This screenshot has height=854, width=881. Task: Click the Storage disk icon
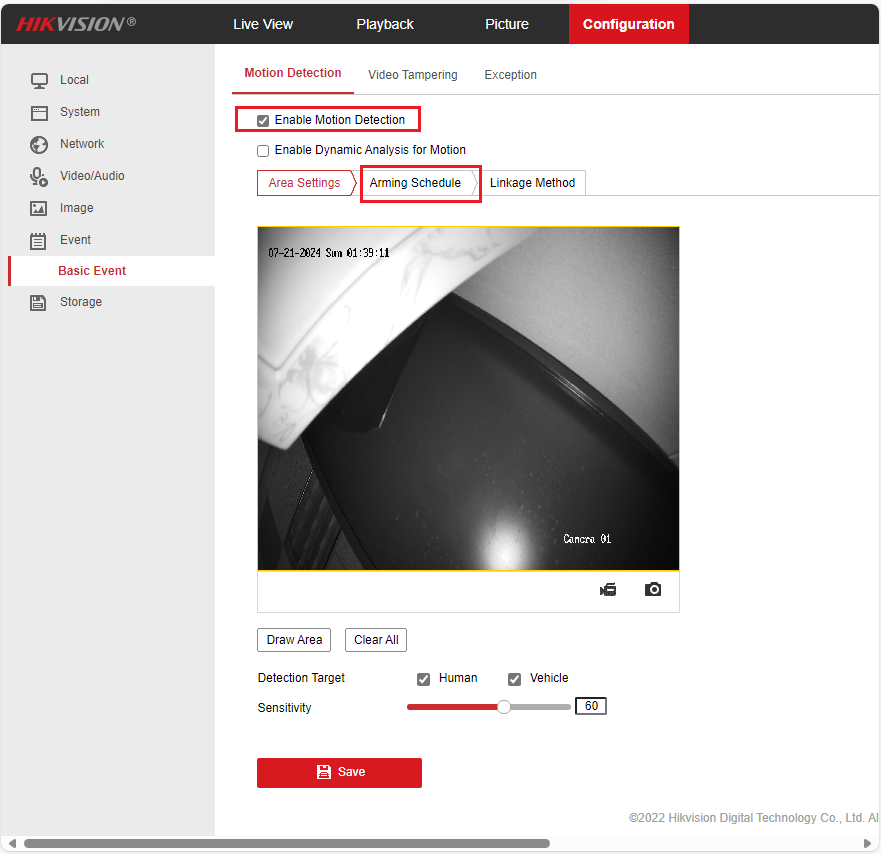pyautogui.click(x=39, y=302)
